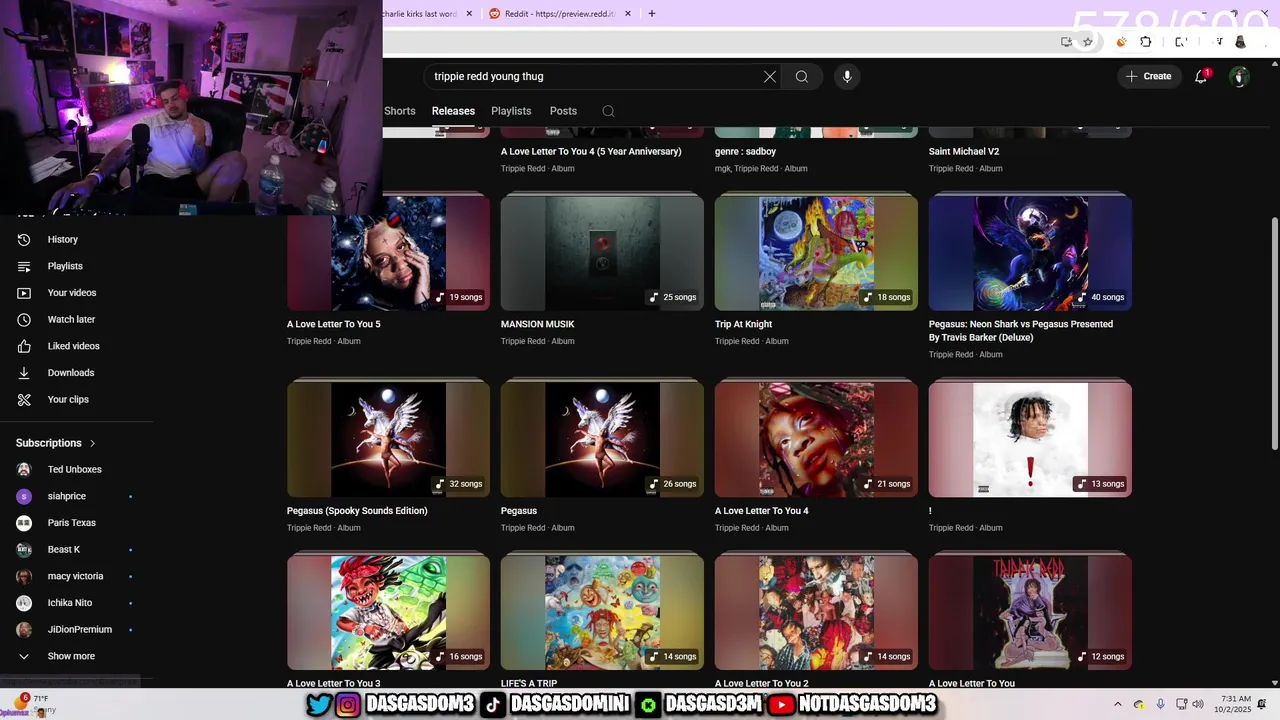Open a new browser tab with plus
Screen dimensions: 1280x720
click(x=652, y=14)
